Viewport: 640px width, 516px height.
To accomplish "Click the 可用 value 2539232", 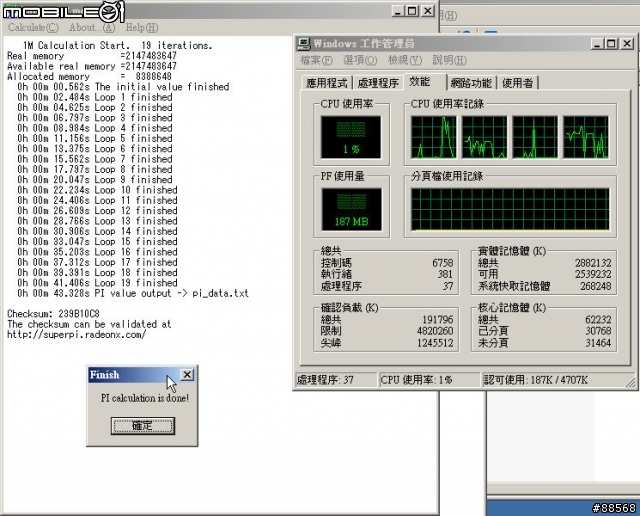I will tap(593, 274).
